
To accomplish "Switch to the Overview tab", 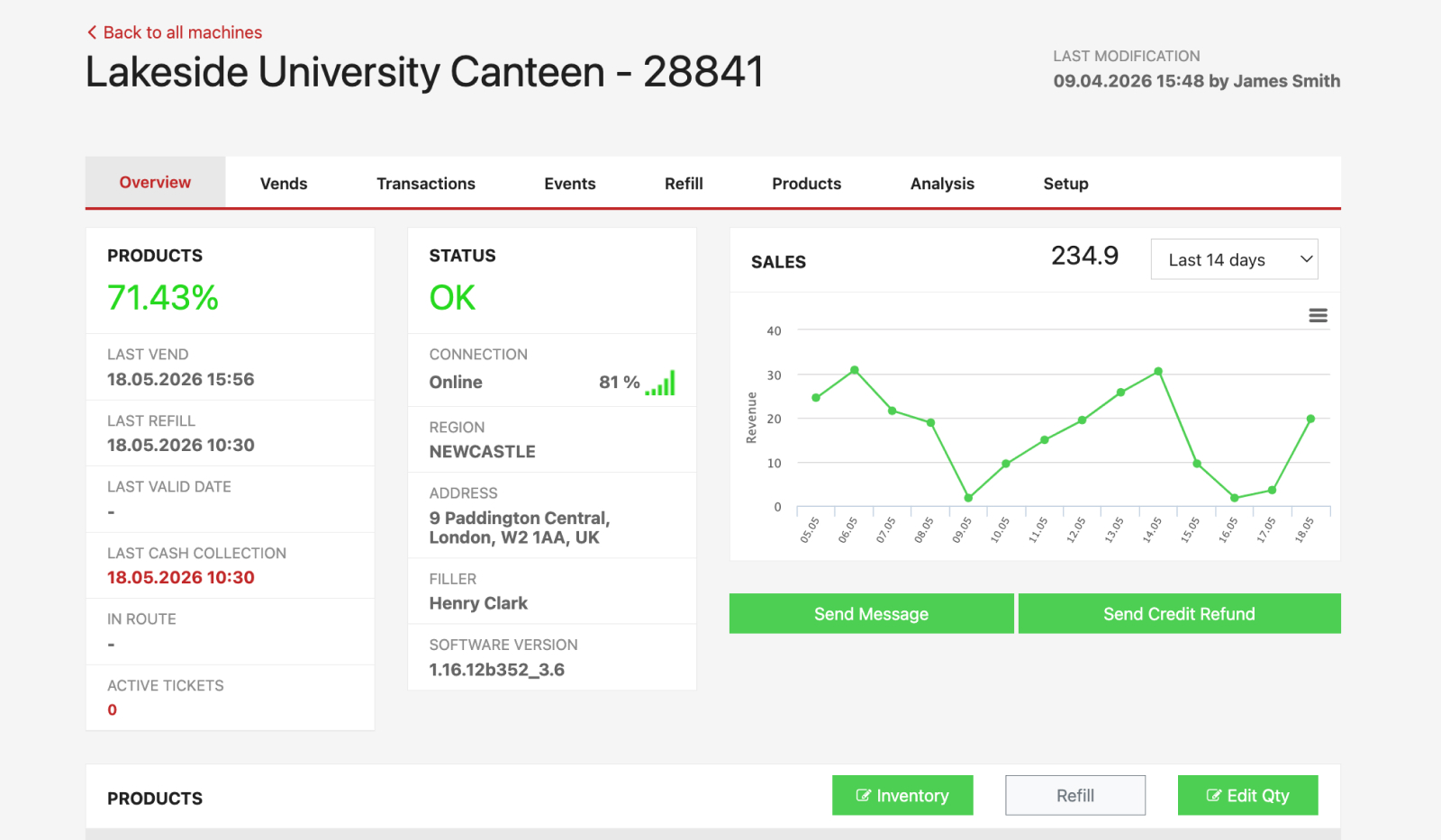I will click(x=155, y=183).
